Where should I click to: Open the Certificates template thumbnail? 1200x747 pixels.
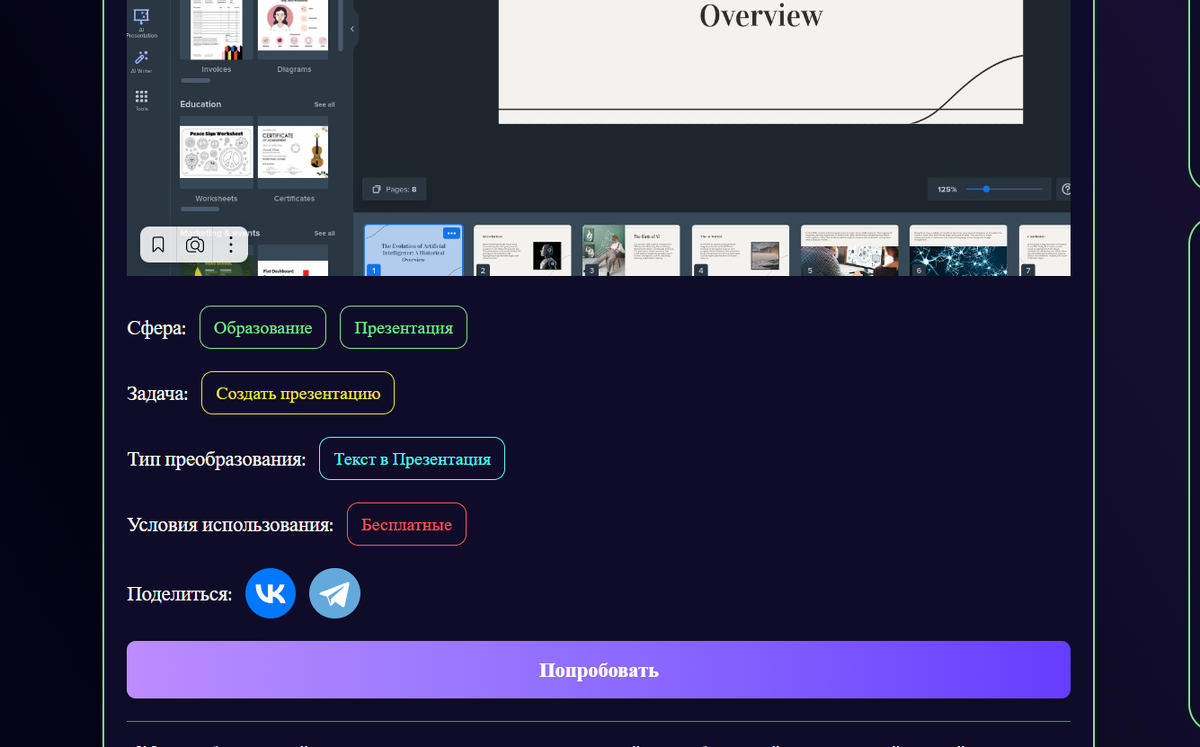click(x=293, y=152)
